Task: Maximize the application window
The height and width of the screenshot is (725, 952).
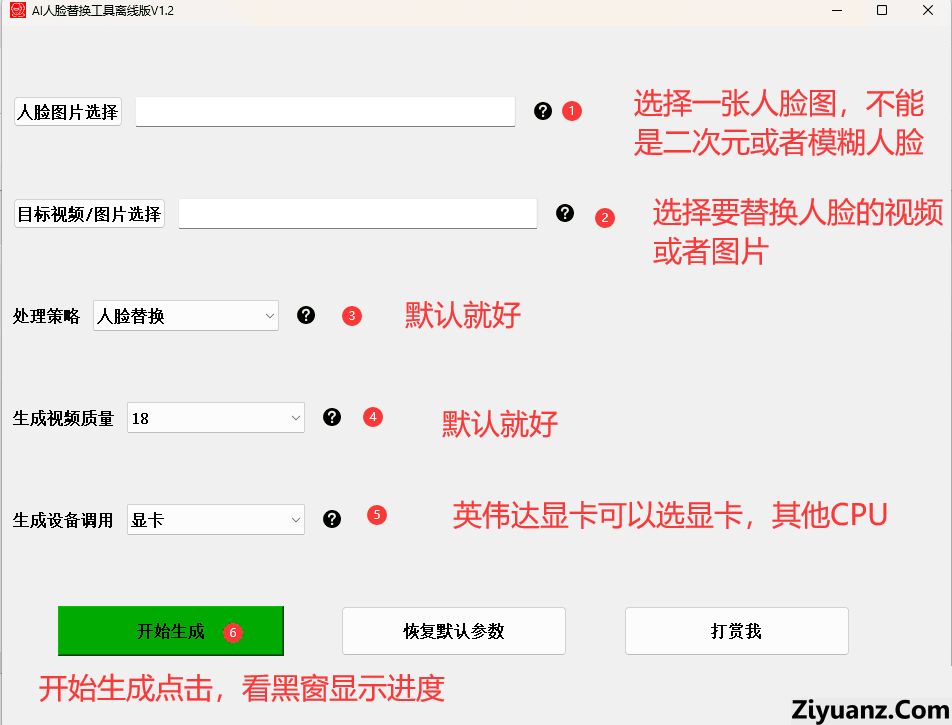Action: [882, 10]
